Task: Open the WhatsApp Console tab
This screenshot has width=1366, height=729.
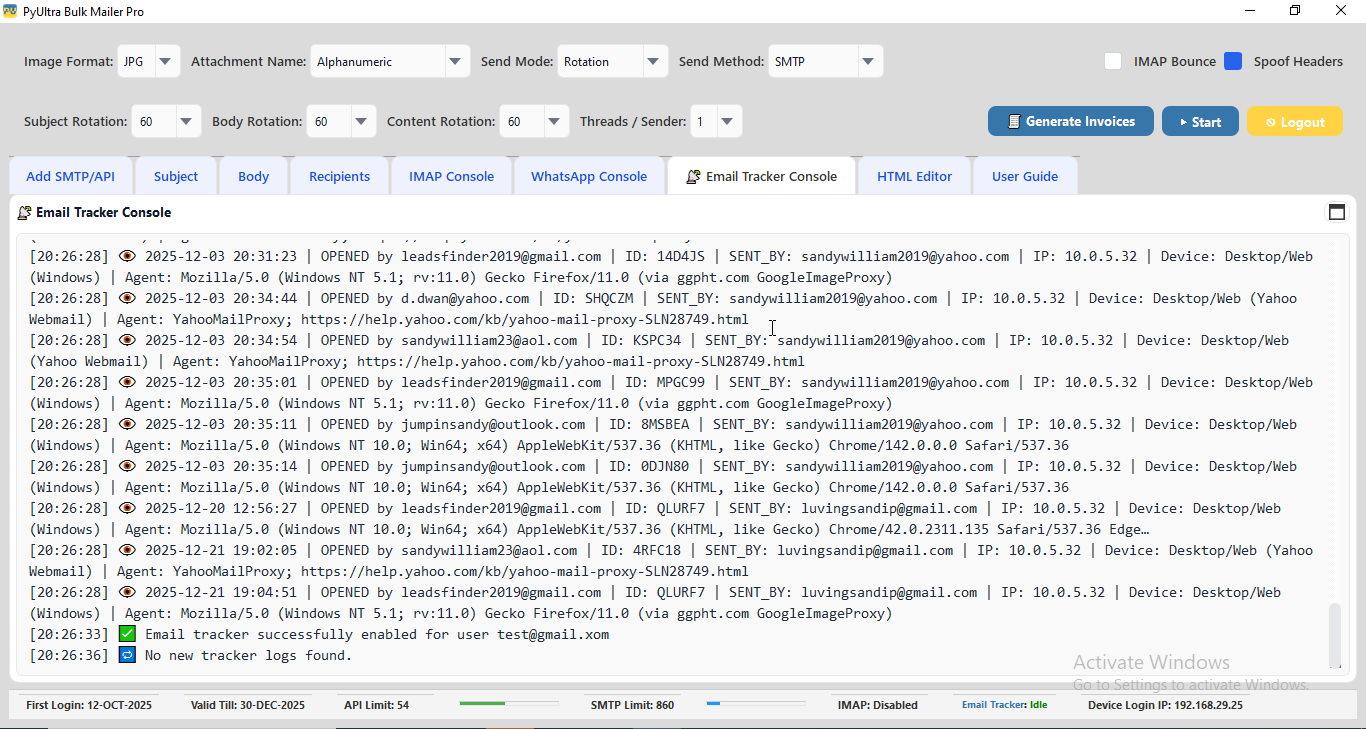Action: point(589,175)
